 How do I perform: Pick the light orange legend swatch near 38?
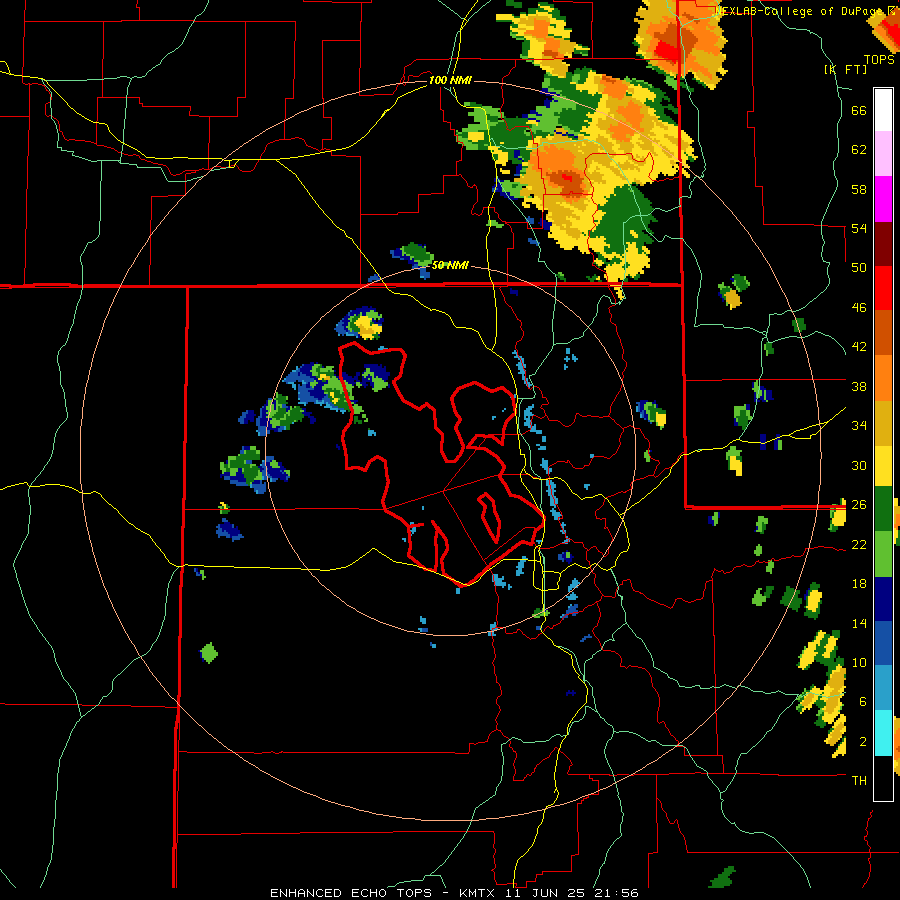(883, 378)
